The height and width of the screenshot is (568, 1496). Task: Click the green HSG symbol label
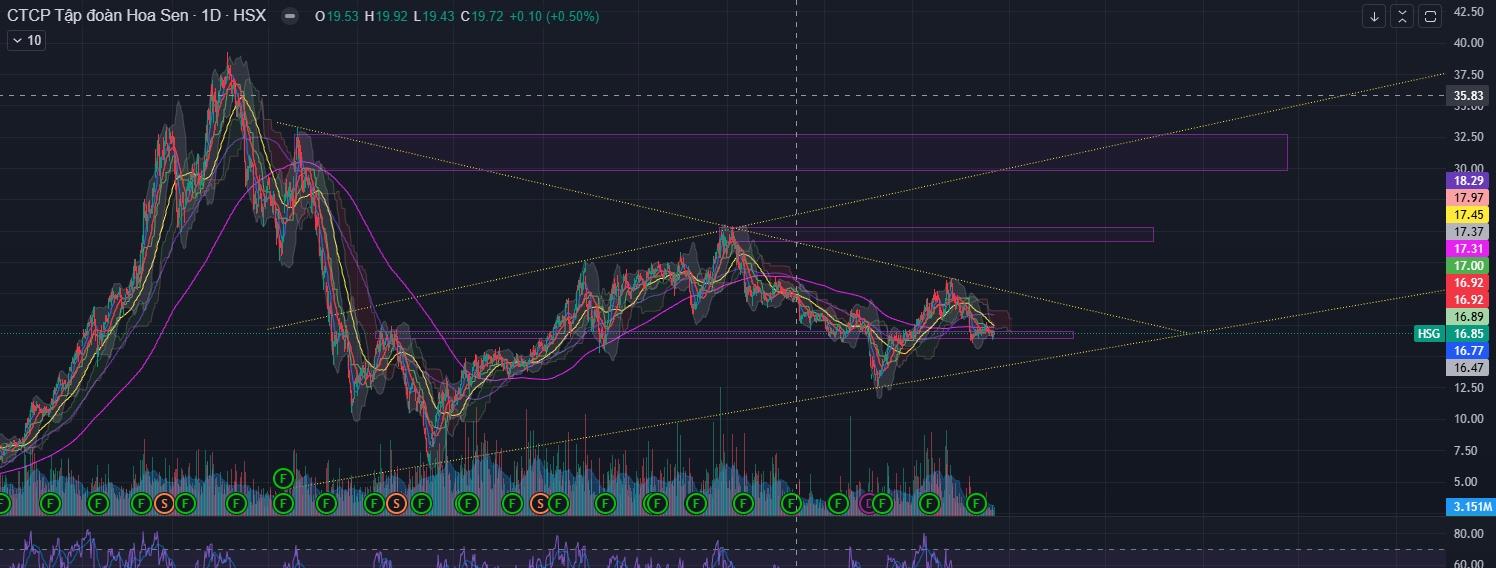[1429, 334]
